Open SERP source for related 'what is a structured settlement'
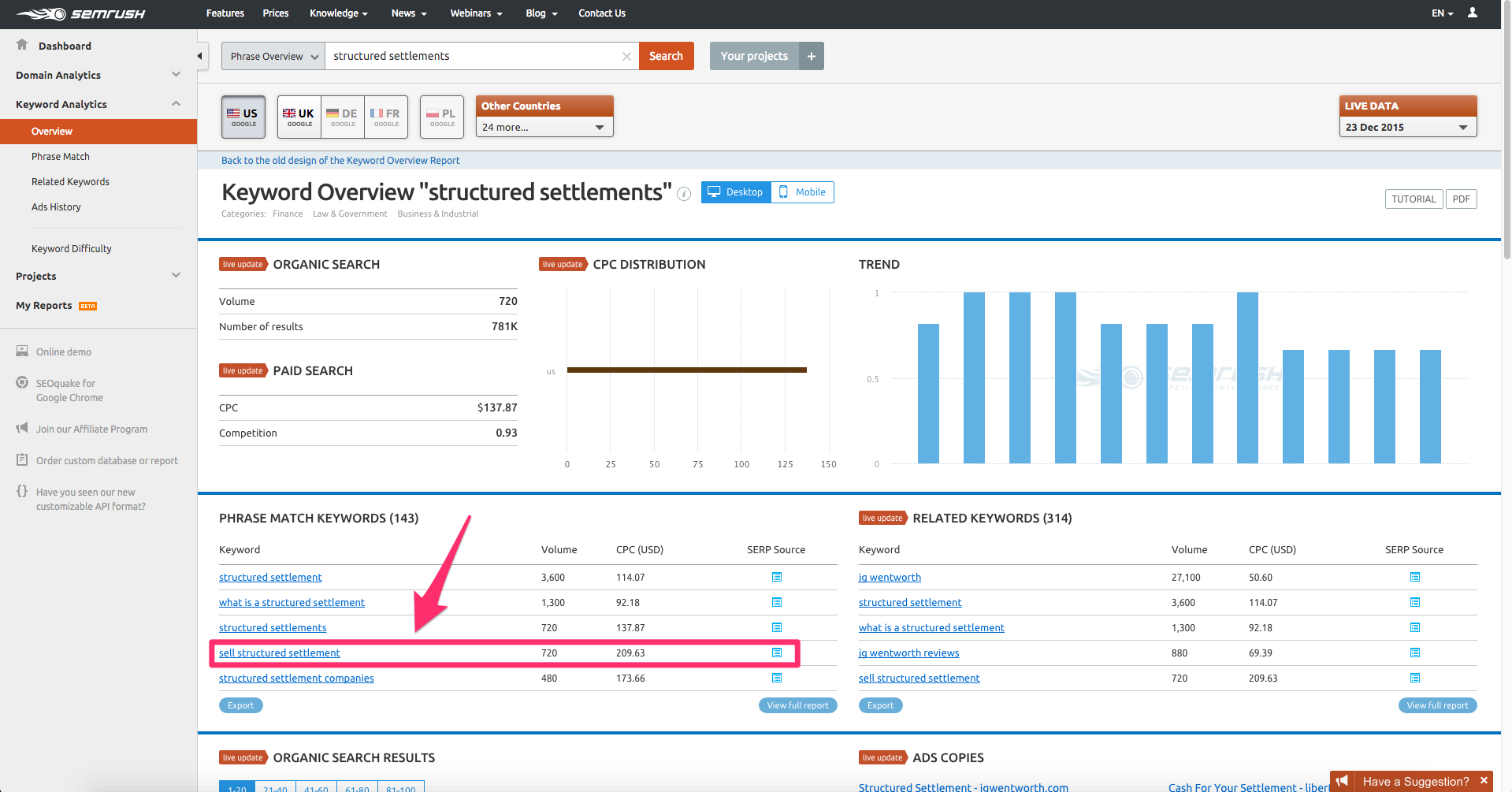The image size is (1512, 792). 1415,628
